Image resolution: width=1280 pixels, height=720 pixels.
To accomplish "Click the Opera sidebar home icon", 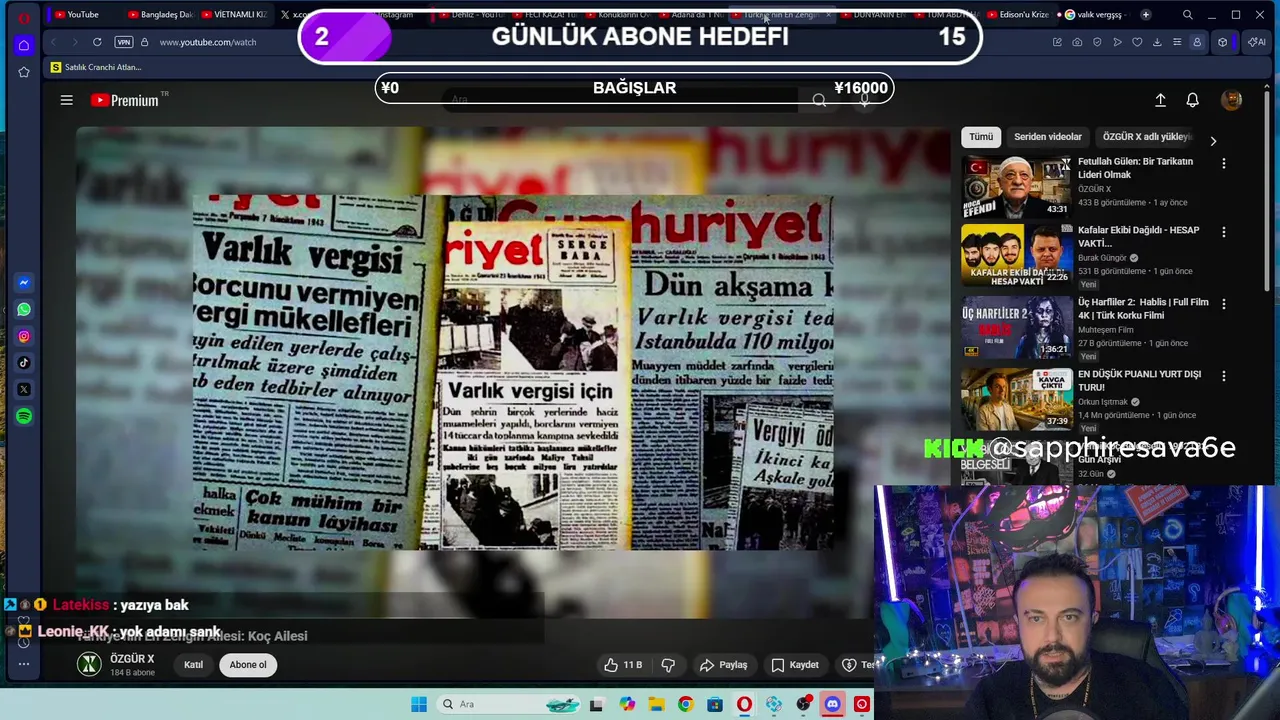I will [x=24, y=45].
